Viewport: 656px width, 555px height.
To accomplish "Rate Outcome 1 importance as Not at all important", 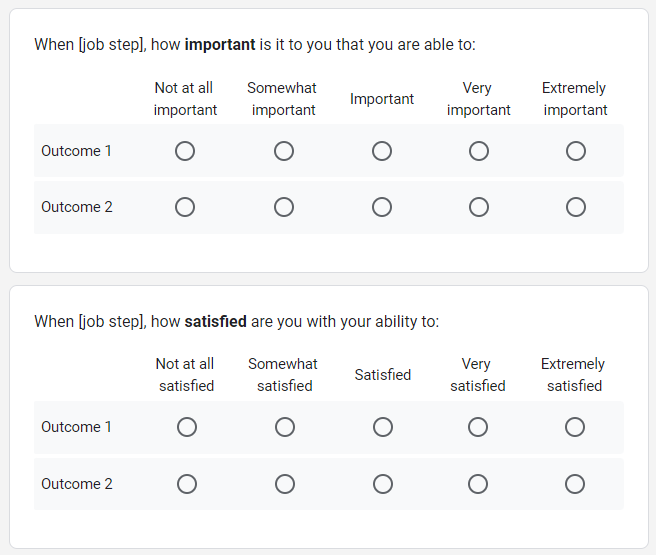I will tap(185, 151).
